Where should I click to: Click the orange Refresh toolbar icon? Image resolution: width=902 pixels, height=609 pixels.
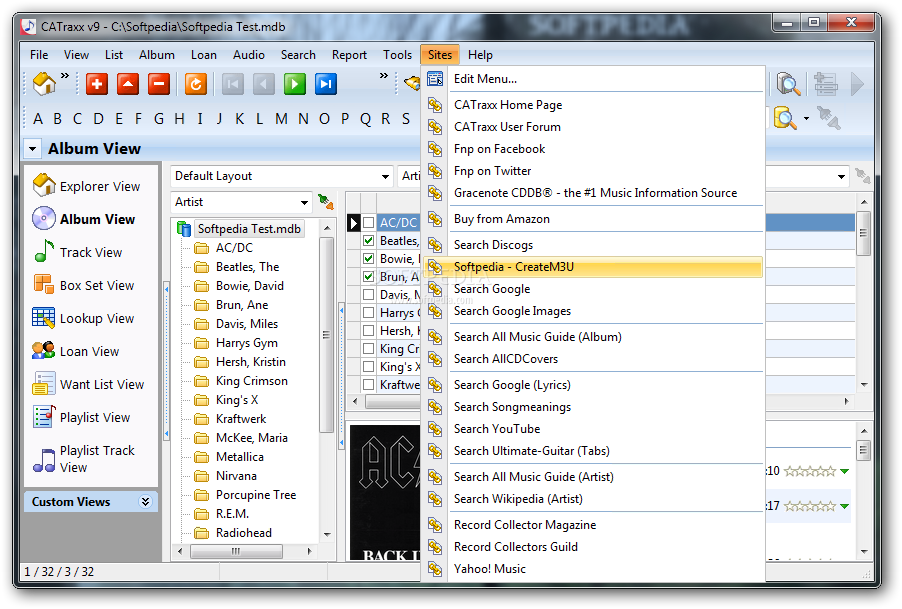coord(196,84)
